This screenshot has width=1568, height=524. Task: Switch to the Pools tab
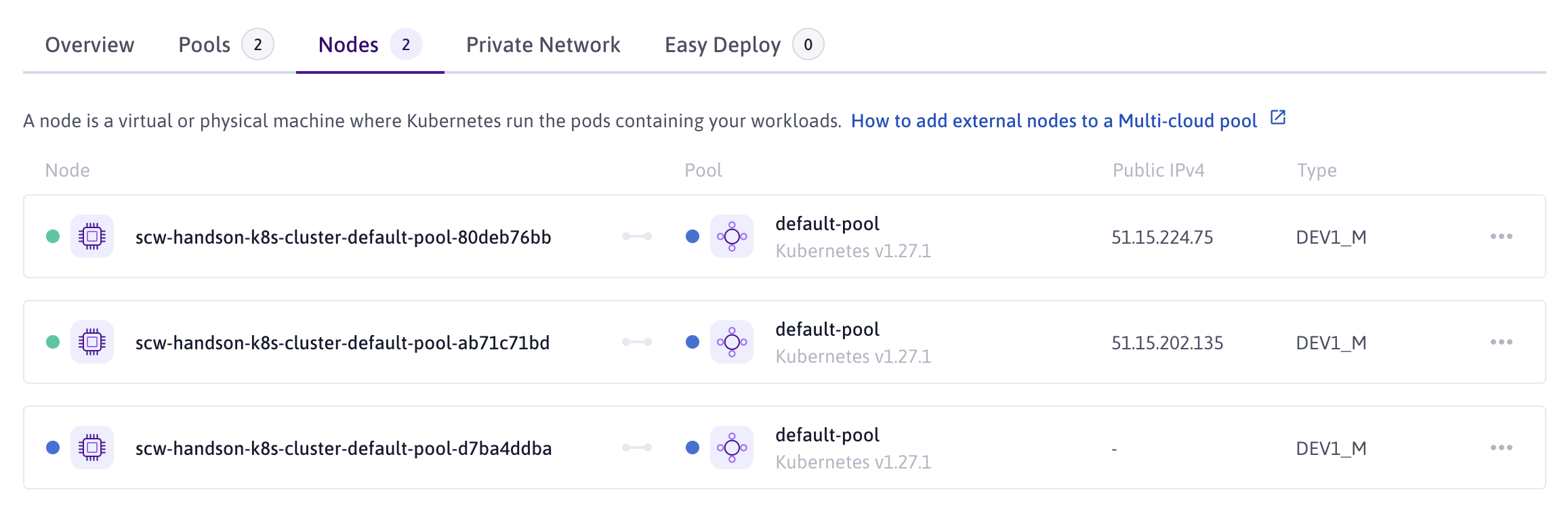coord(205,45)
